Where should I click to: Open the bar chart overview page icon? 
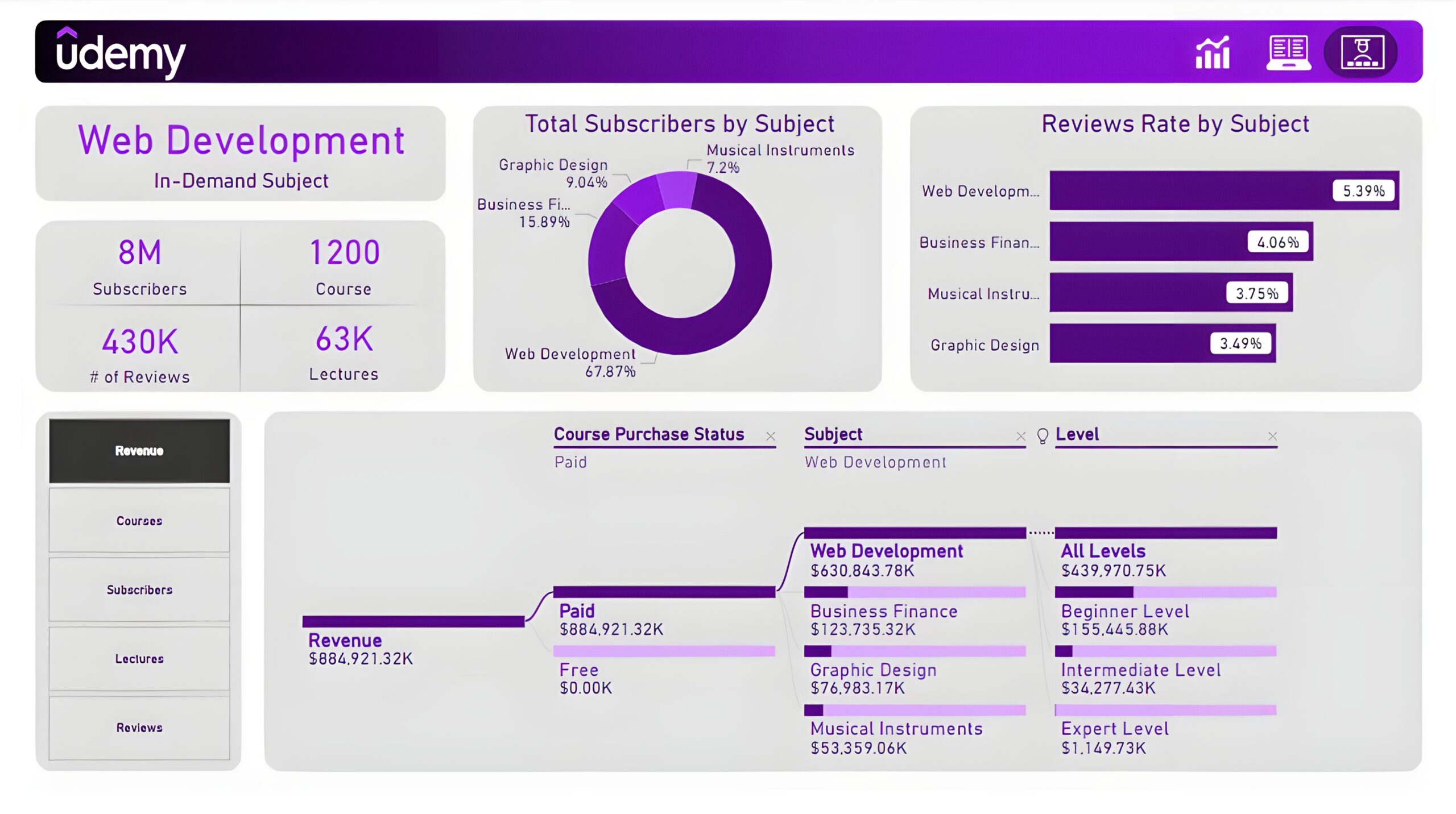tap(1212, 53)
